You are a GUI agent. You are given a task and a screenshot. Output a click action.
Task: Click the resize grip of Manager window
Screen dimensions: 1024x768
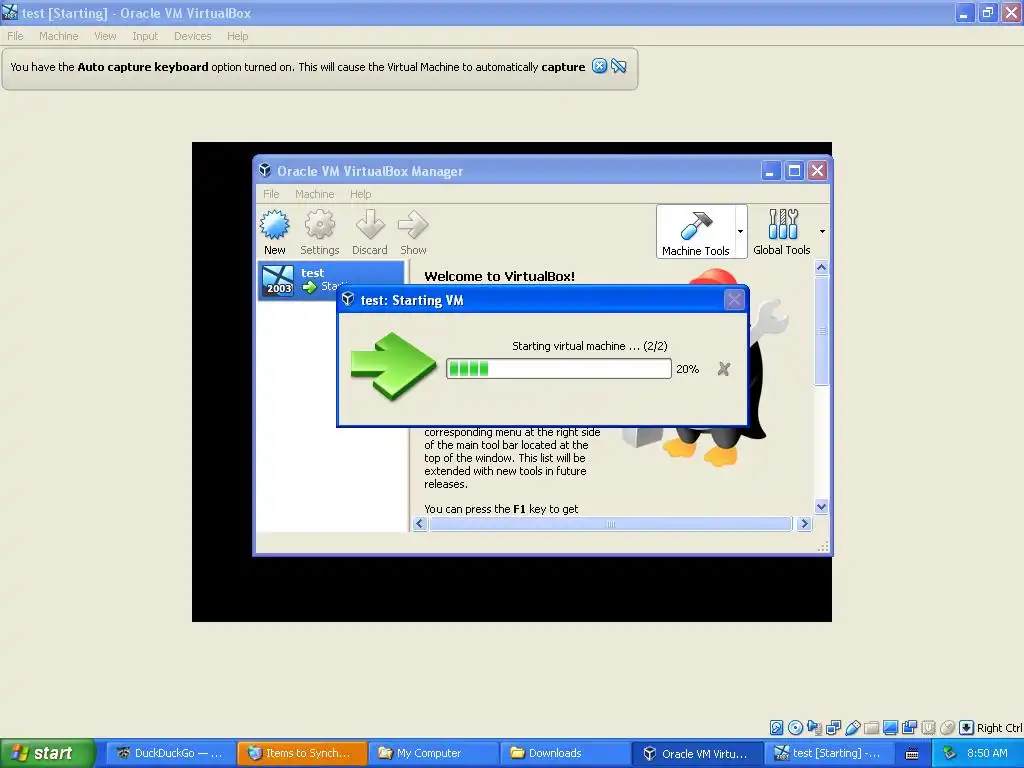point(824,547)
